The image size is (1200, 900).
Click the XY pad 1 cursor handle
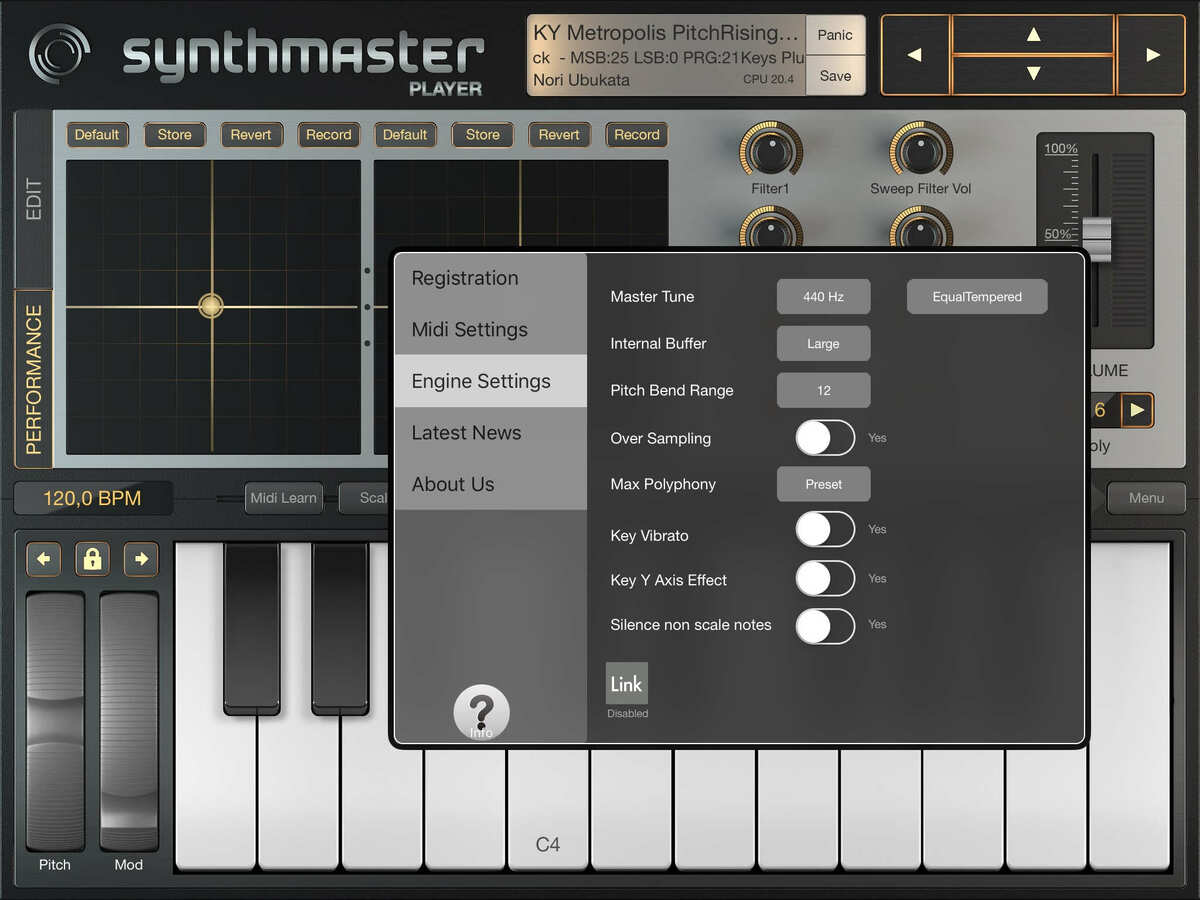pyautogui.click(x=210, y=306)
